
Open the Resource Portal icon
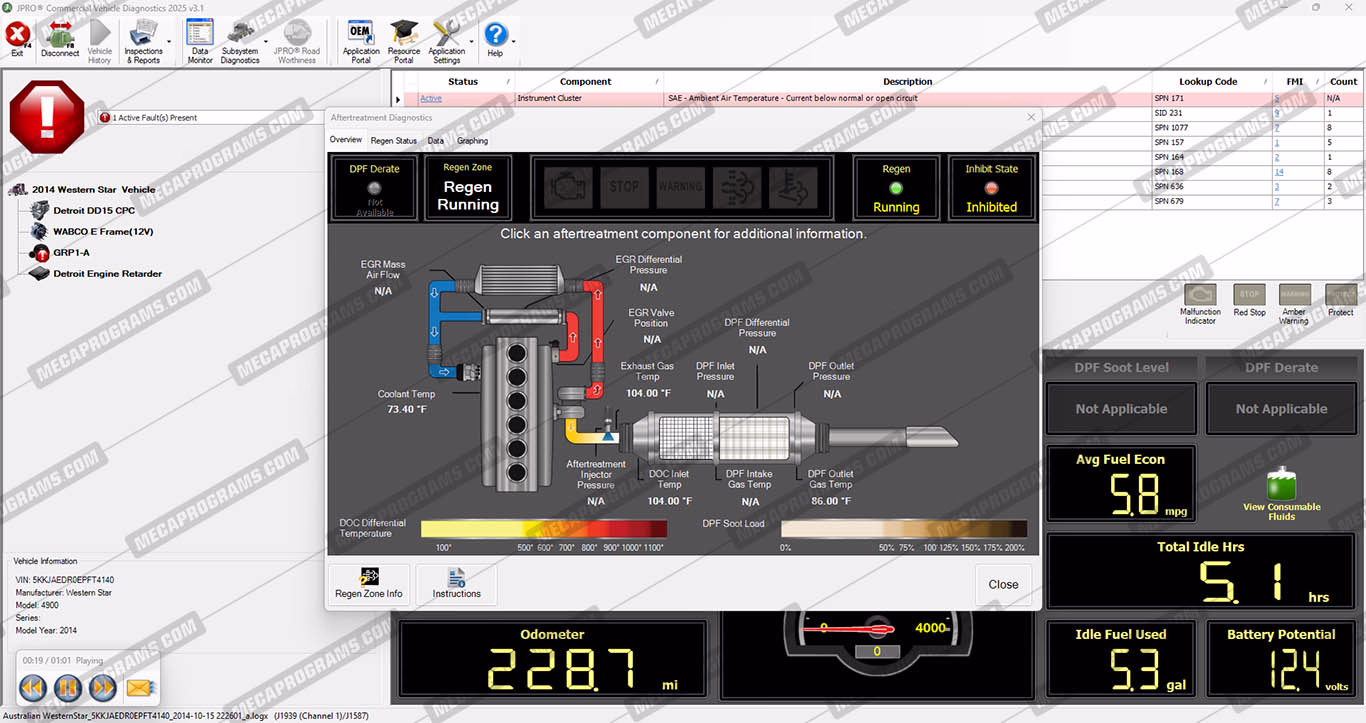pos(404,41)
